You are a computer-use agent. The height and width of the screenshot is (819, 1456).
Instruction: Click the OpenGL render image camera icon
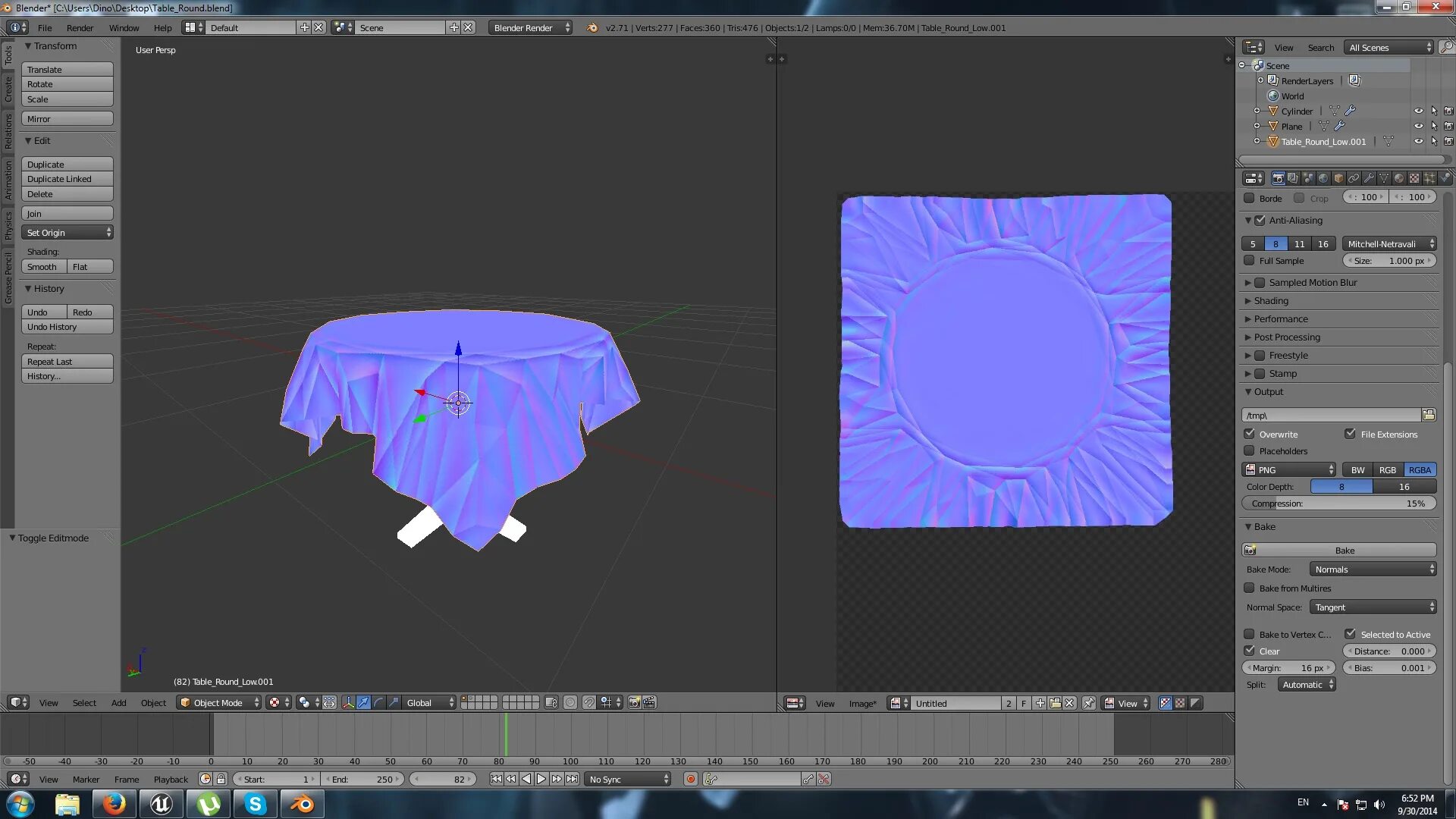pyautogui.click(x=634, y=703)
